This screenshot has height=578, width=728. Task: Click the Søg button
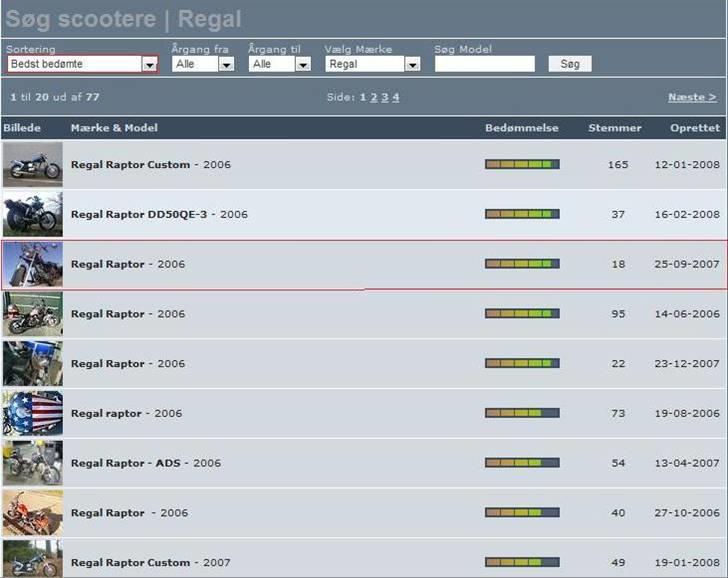[570, 64]
